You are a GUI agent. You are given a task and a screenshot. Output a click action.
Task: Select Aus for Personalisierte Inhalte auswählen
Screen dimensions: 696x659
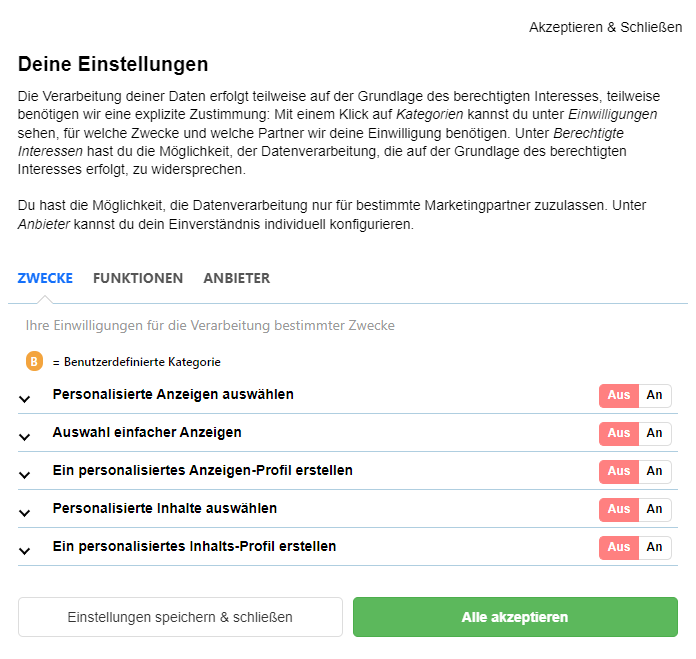coord(619,509)
